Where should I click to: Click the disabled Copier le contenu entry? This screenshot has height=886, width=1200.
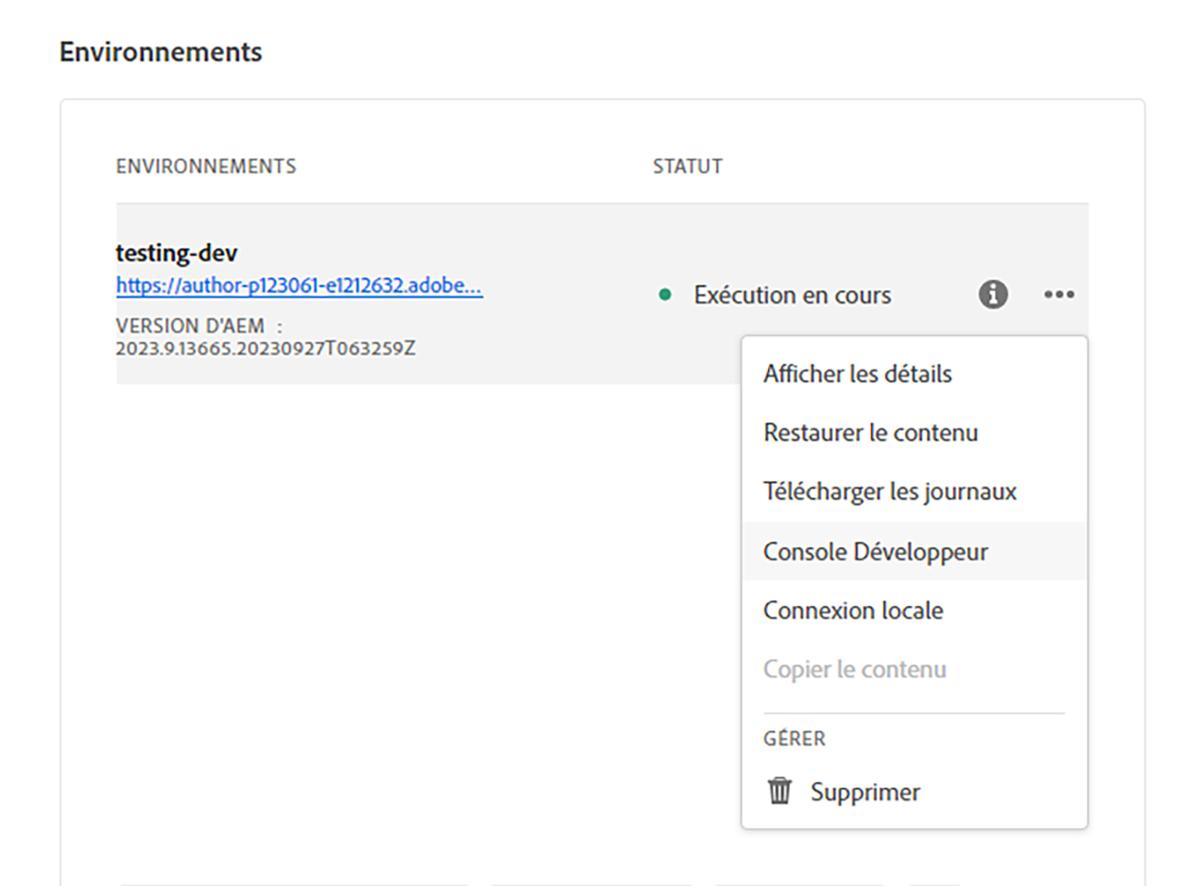click(x=853, y=669)
